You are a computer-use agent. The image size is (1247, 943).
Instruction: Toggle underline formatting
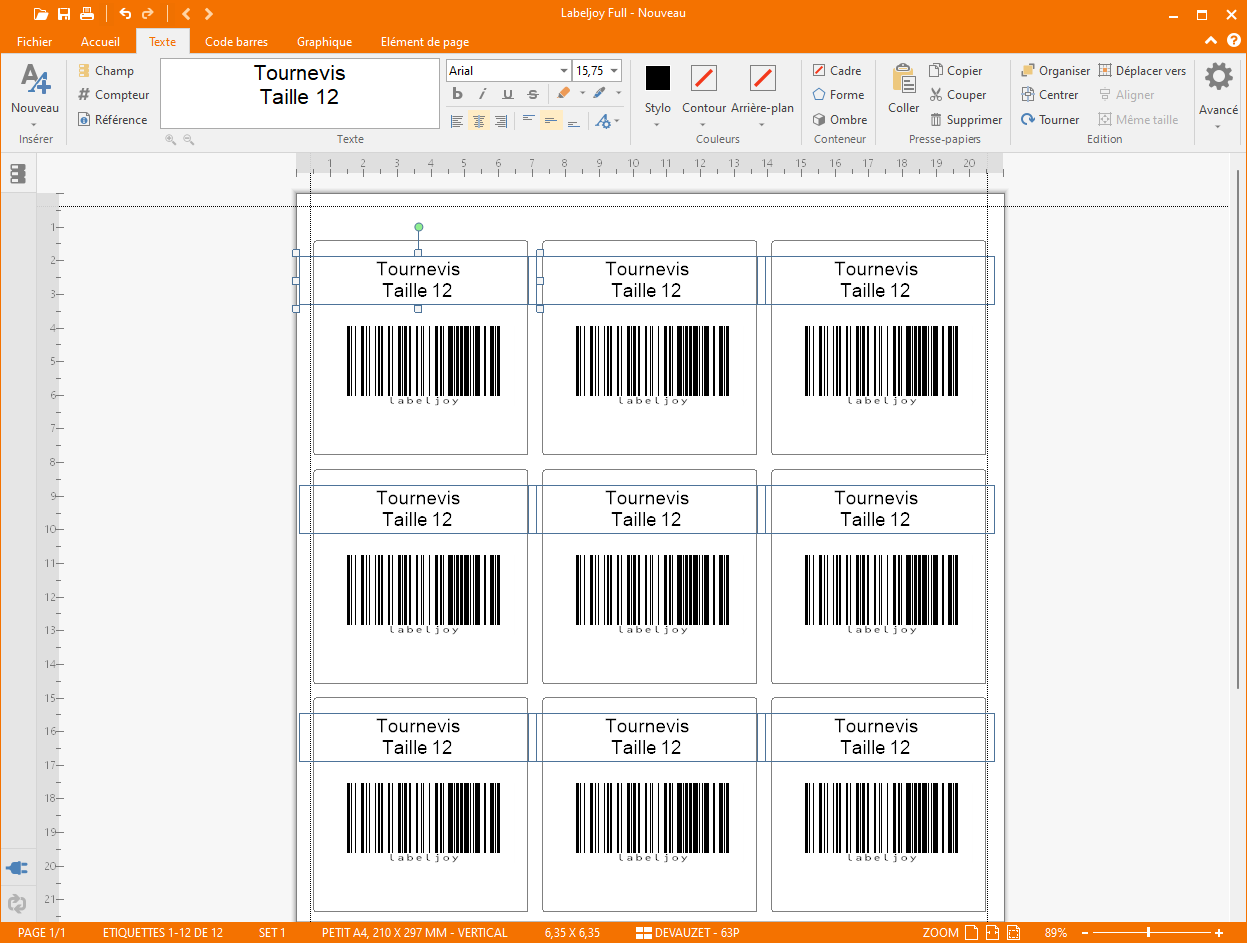[507, 94]
